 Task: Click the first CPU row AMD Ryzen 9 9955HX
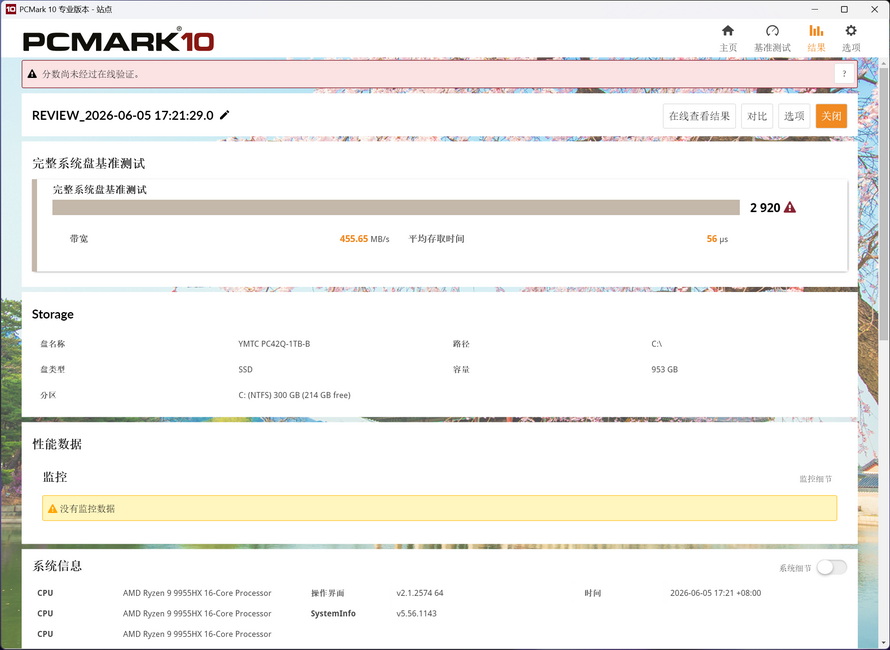pyautogui.click(x=197, y=593)
